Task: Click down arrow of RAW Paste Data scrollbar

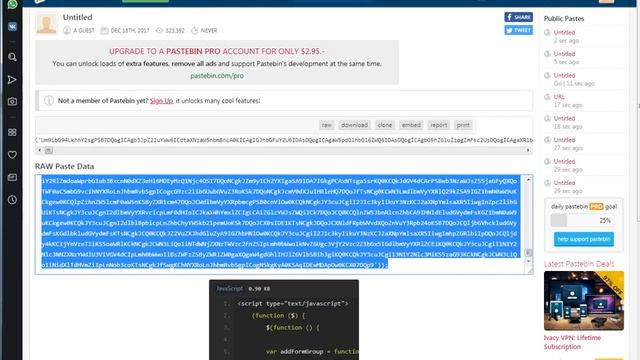Action: [x=528, y=261]
